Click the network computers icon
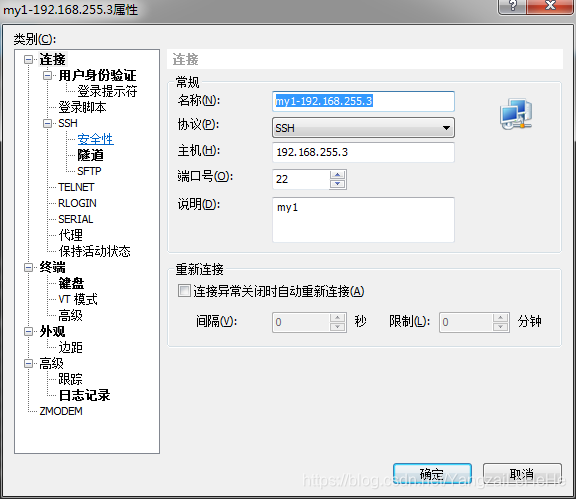 pos(516,114)
